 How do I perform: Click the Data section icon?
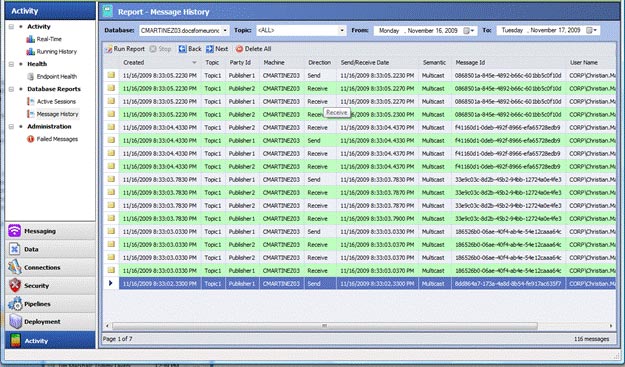(x=14, y=249)
